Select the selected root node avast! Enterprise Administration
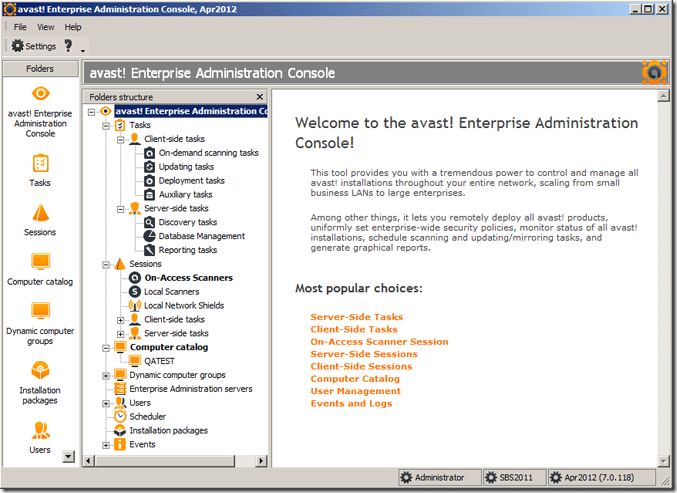677x493 pixels. click(x=191, y=111)
